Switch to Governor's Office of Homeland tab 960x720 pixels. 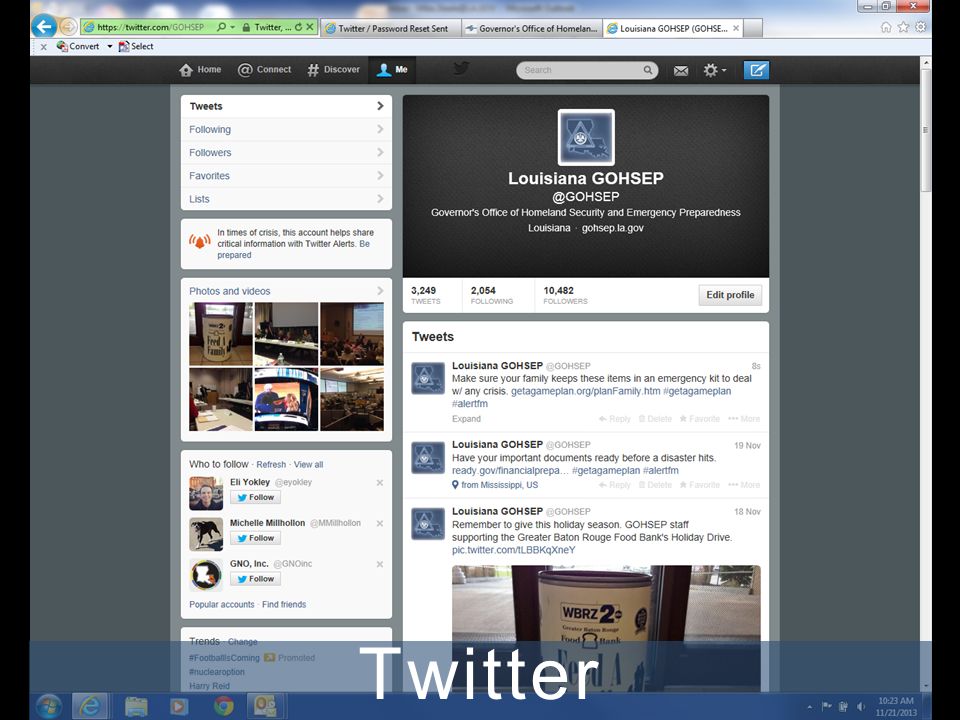point(531,28)
